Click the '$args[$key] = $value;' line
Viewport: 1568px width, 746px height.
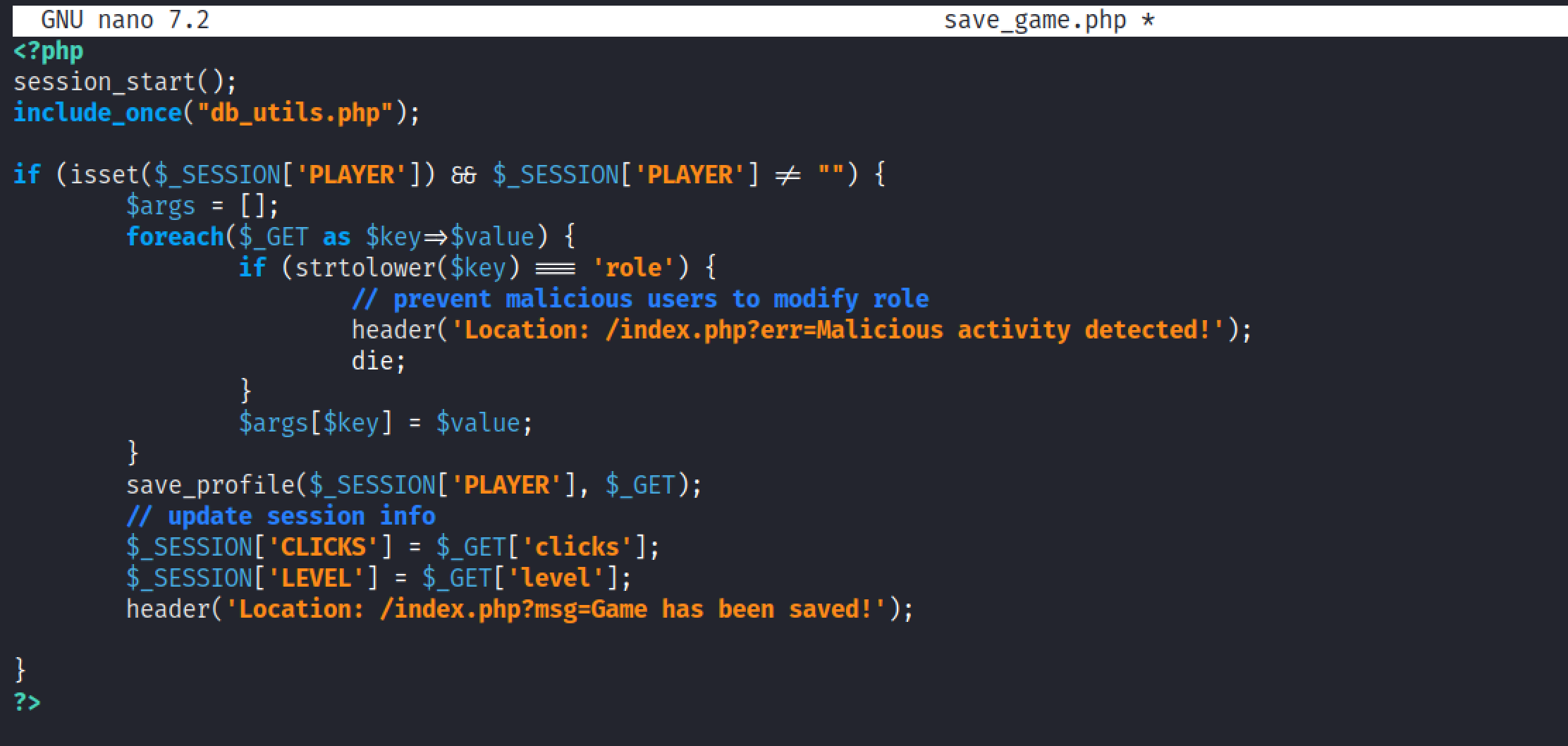[x=386, y=423]
